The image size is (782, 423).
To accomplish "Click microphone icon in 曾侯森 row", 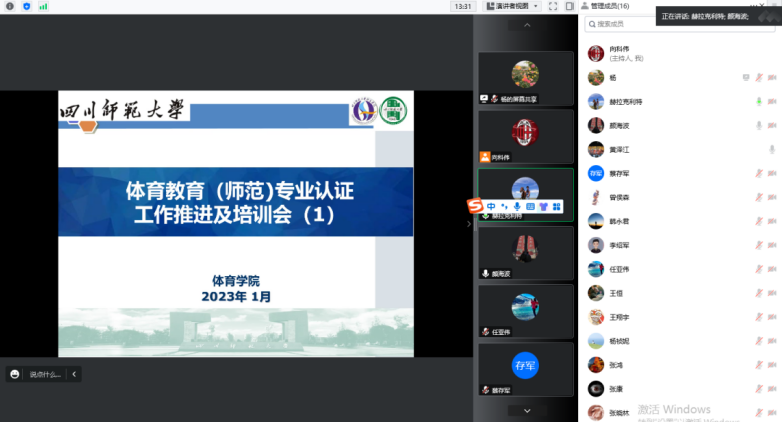I will [x=759, y=197].
